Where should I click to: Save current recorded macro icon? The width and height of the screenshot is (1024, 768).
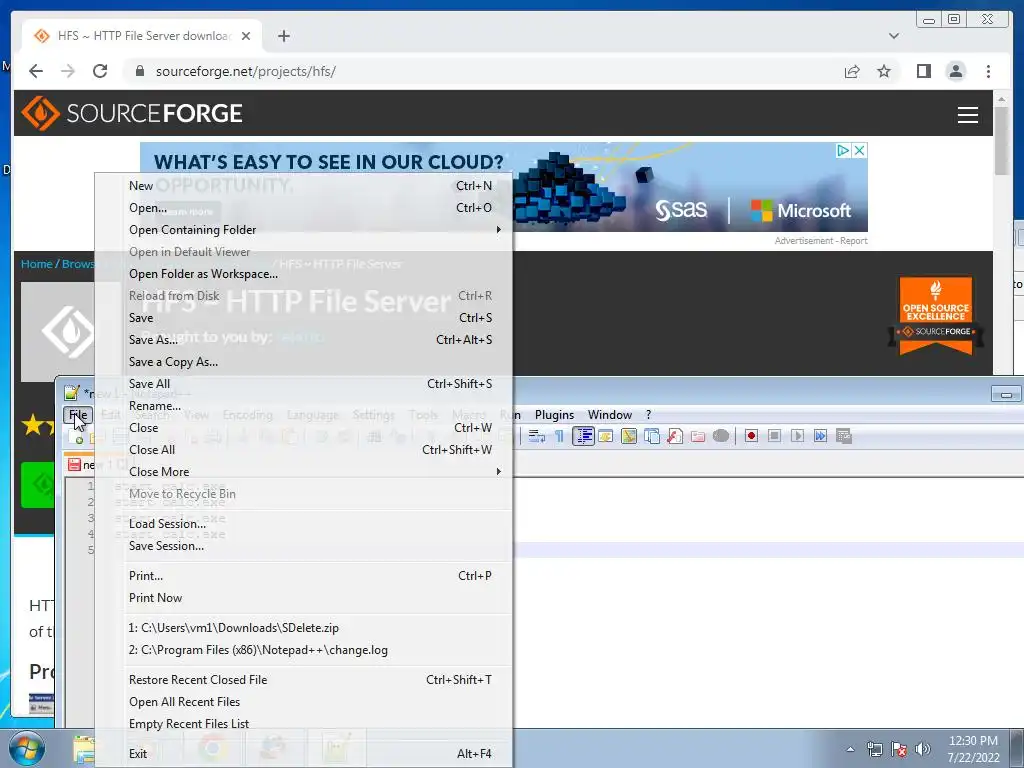pos(844,436)
